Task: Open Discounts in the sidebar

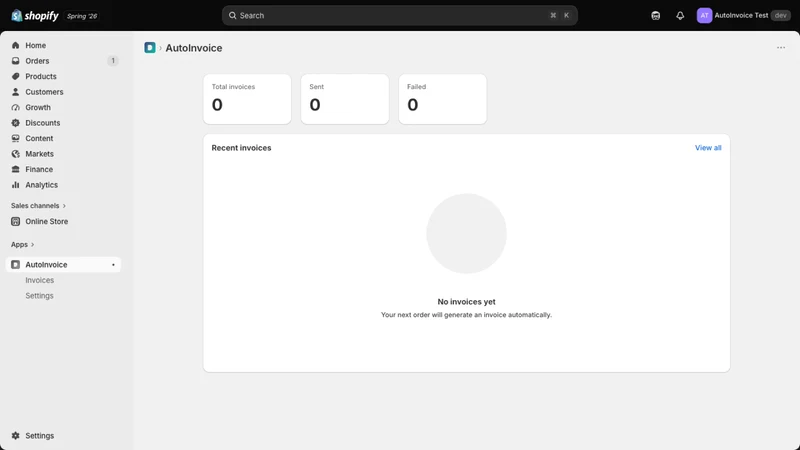Action: point(63,123)
